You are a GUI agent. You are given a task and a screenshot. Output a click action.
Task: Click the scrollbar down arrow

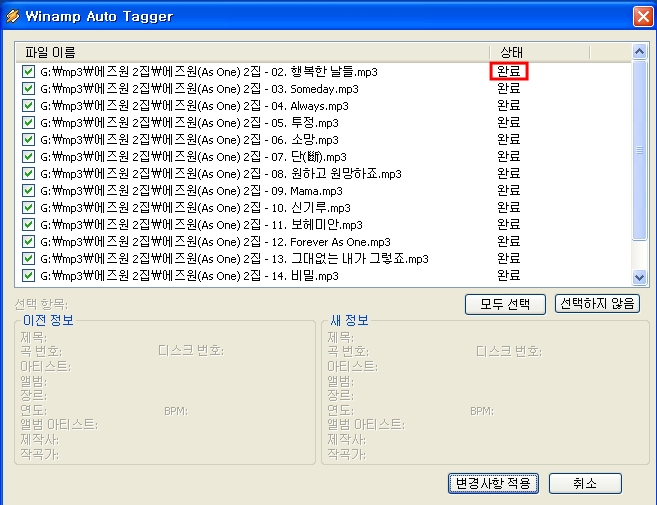coord(639,277)
